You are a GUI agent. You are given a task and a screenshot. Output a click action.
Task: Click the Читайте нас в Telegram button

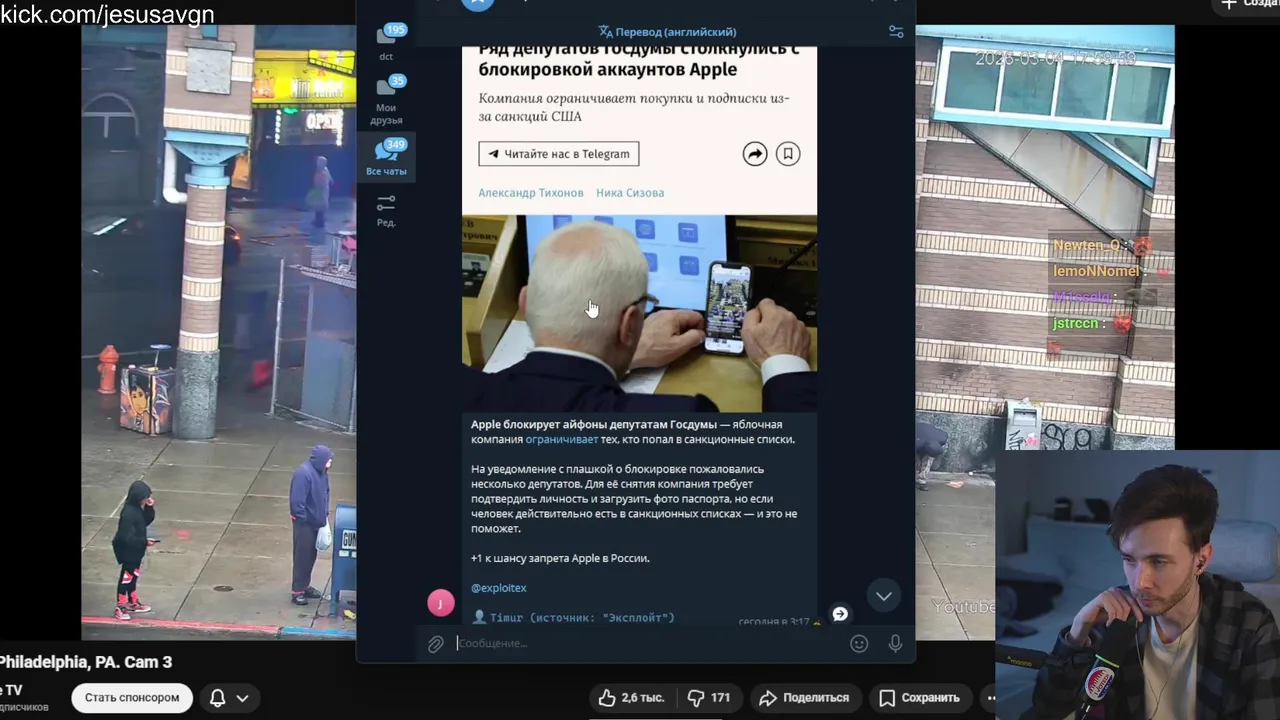pyautogui.click(x=558, y=154)
